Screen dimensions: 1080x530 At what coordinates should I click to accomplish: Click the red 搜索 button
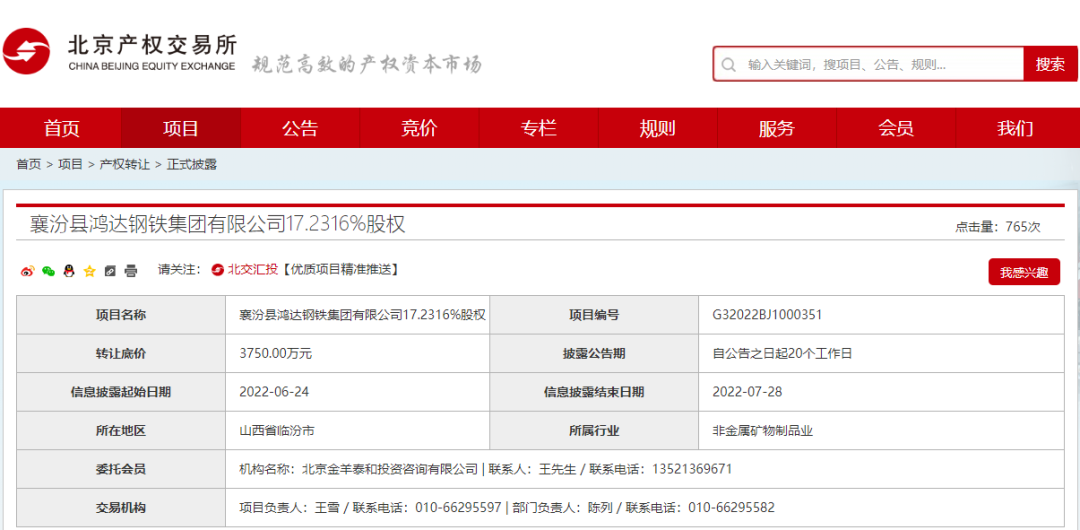tap(1050, 64)
